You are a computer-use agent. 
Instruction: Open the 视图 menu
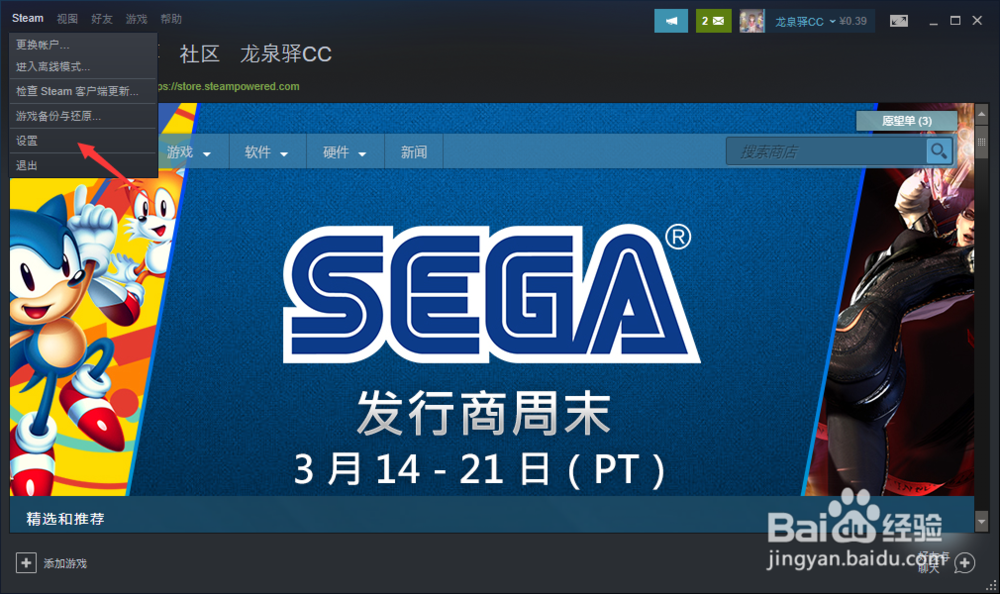(67, 19)
